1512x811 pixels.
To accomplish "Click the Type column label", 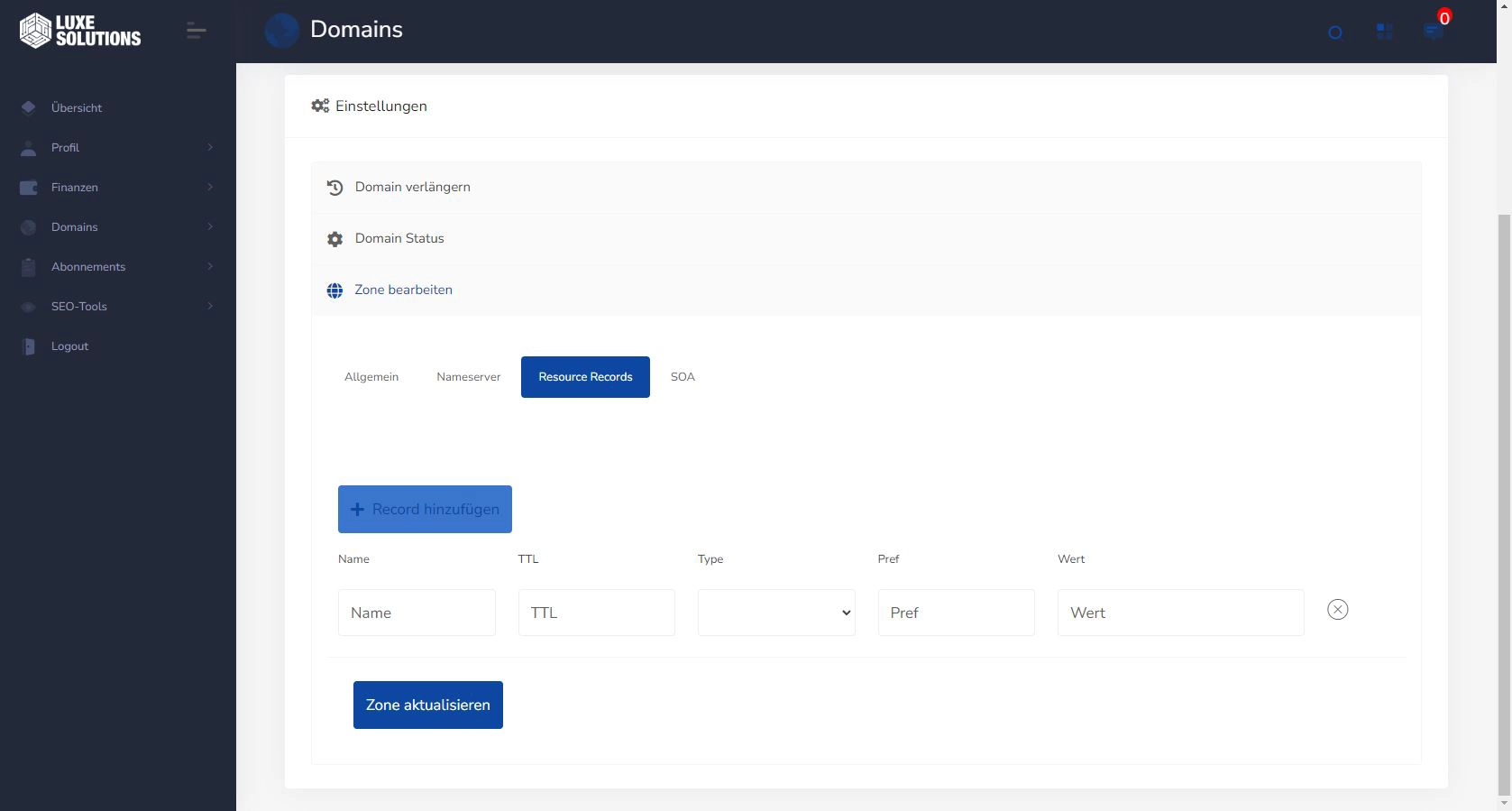I will pyautogui.click(x=710, y=559).
